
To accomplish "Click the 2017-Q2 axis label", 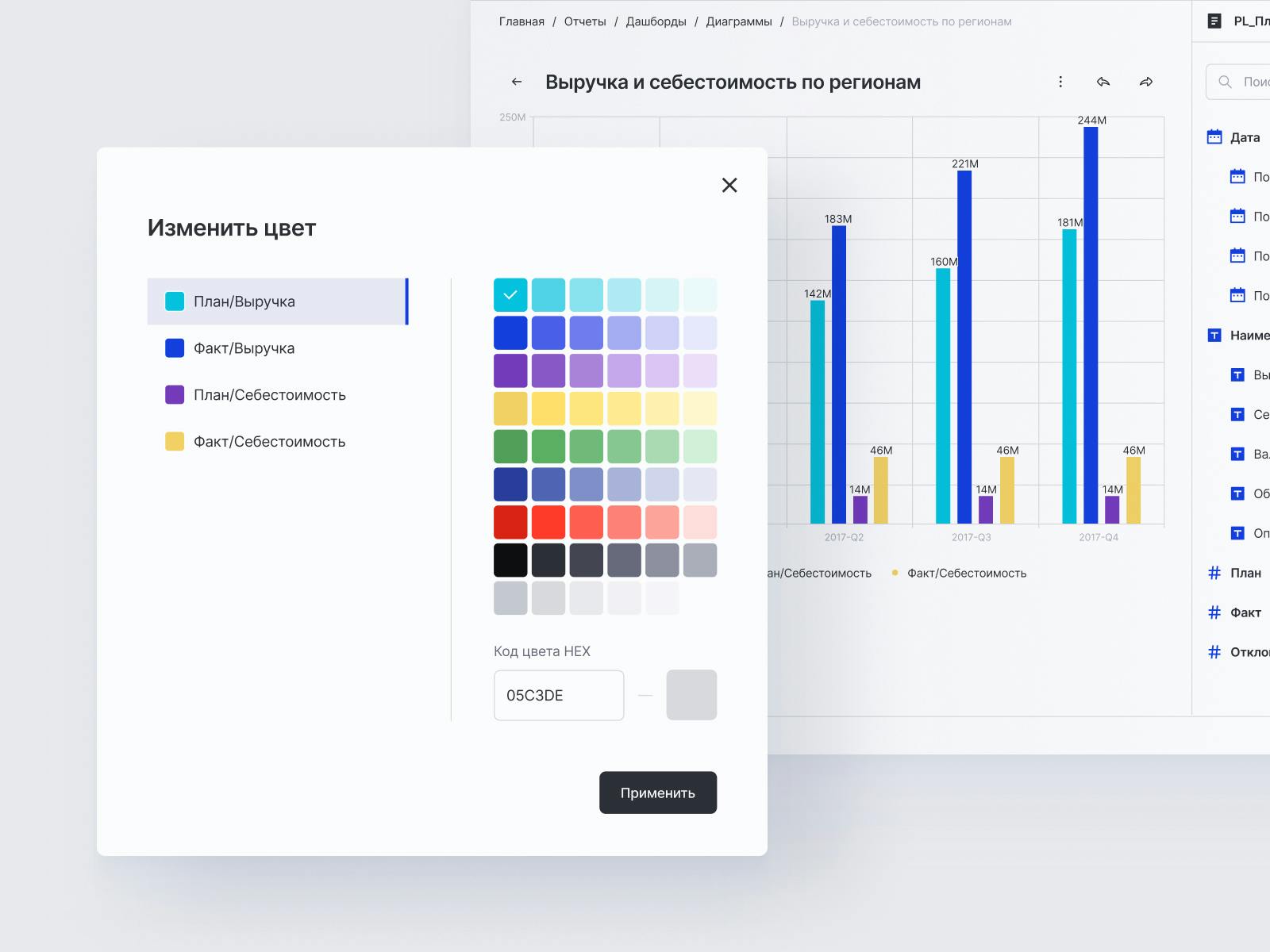I will pyautogui.click(x=844, y=537).
